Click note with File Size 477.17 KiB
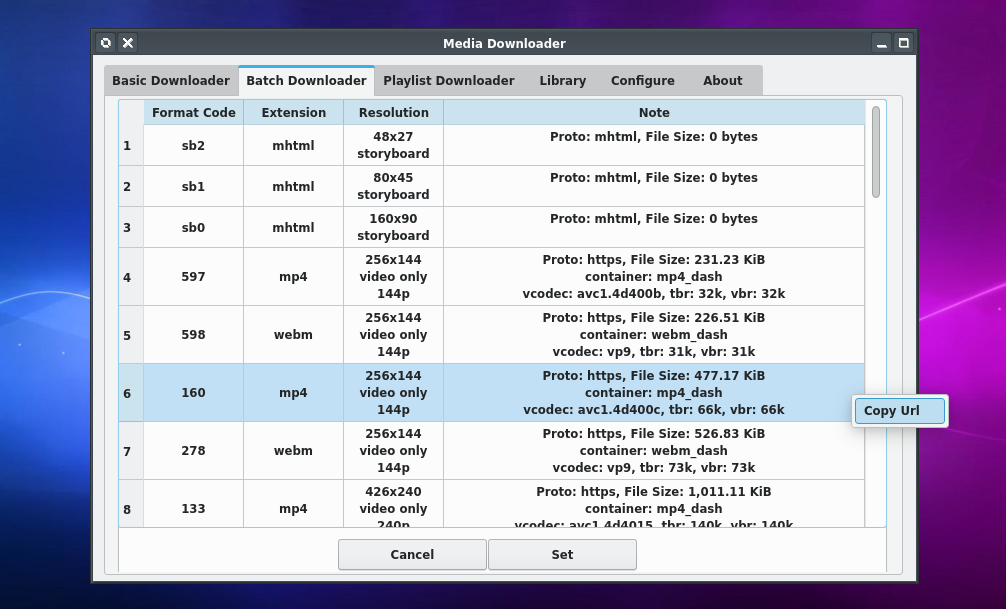The image size is (1006, 609). coord(654,393)
